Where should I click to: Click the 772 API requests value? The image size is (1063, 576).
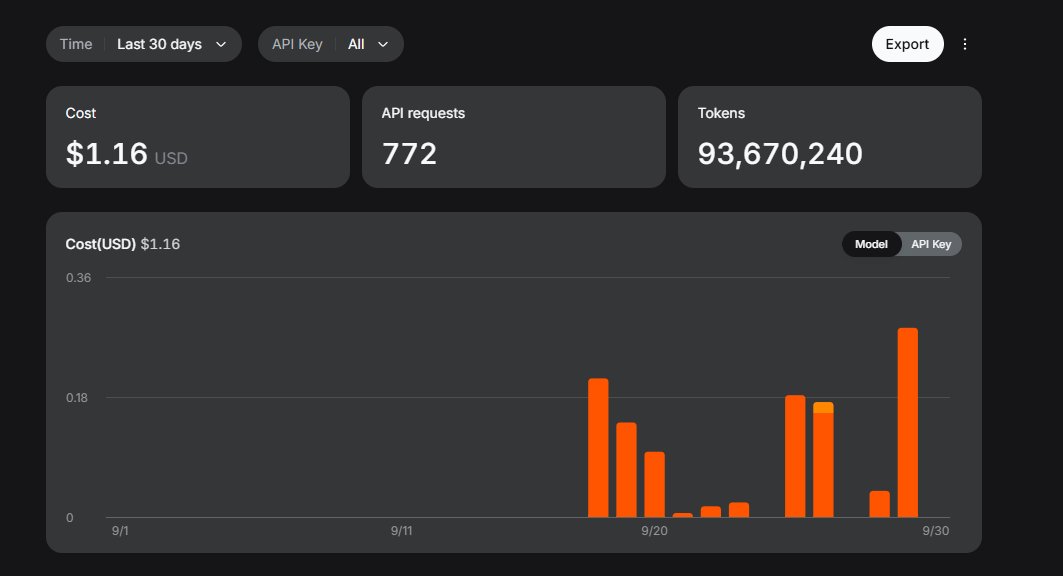(x=409, y=154)
